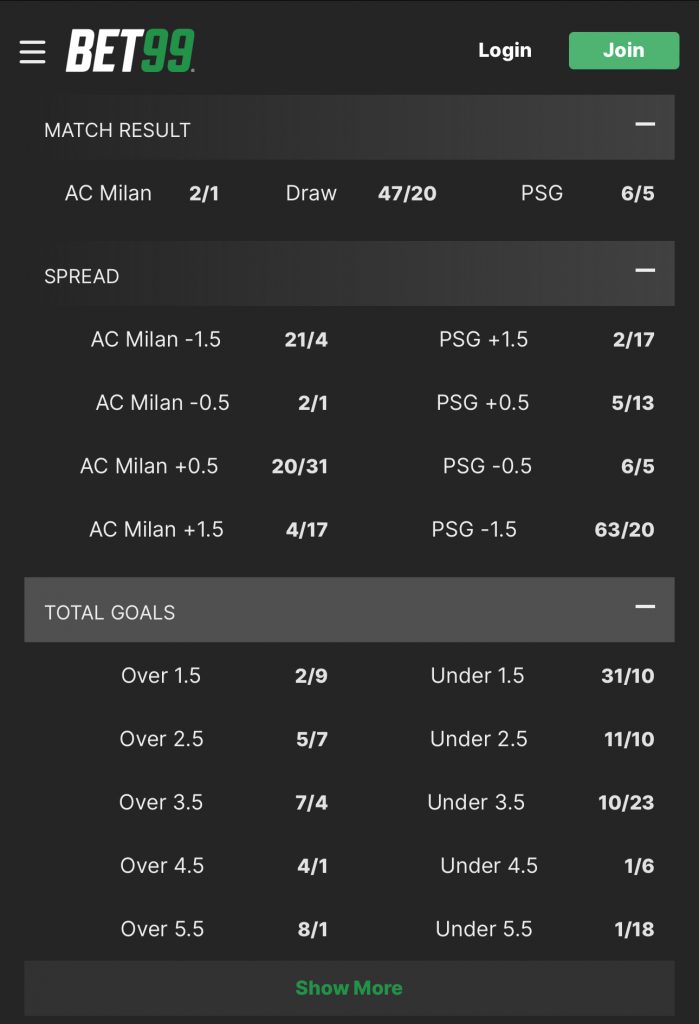The image size is (699, 1024).
Task: Select Over 2.5 goals at 5/7
Action: [223, 739]
